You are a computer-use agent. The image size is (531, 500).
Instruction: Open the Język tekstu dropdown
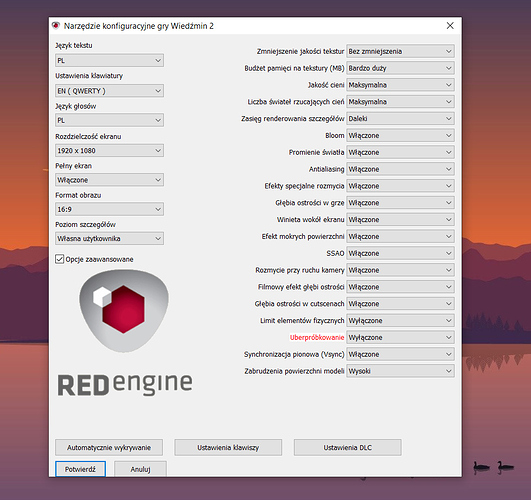pos(109,60)
